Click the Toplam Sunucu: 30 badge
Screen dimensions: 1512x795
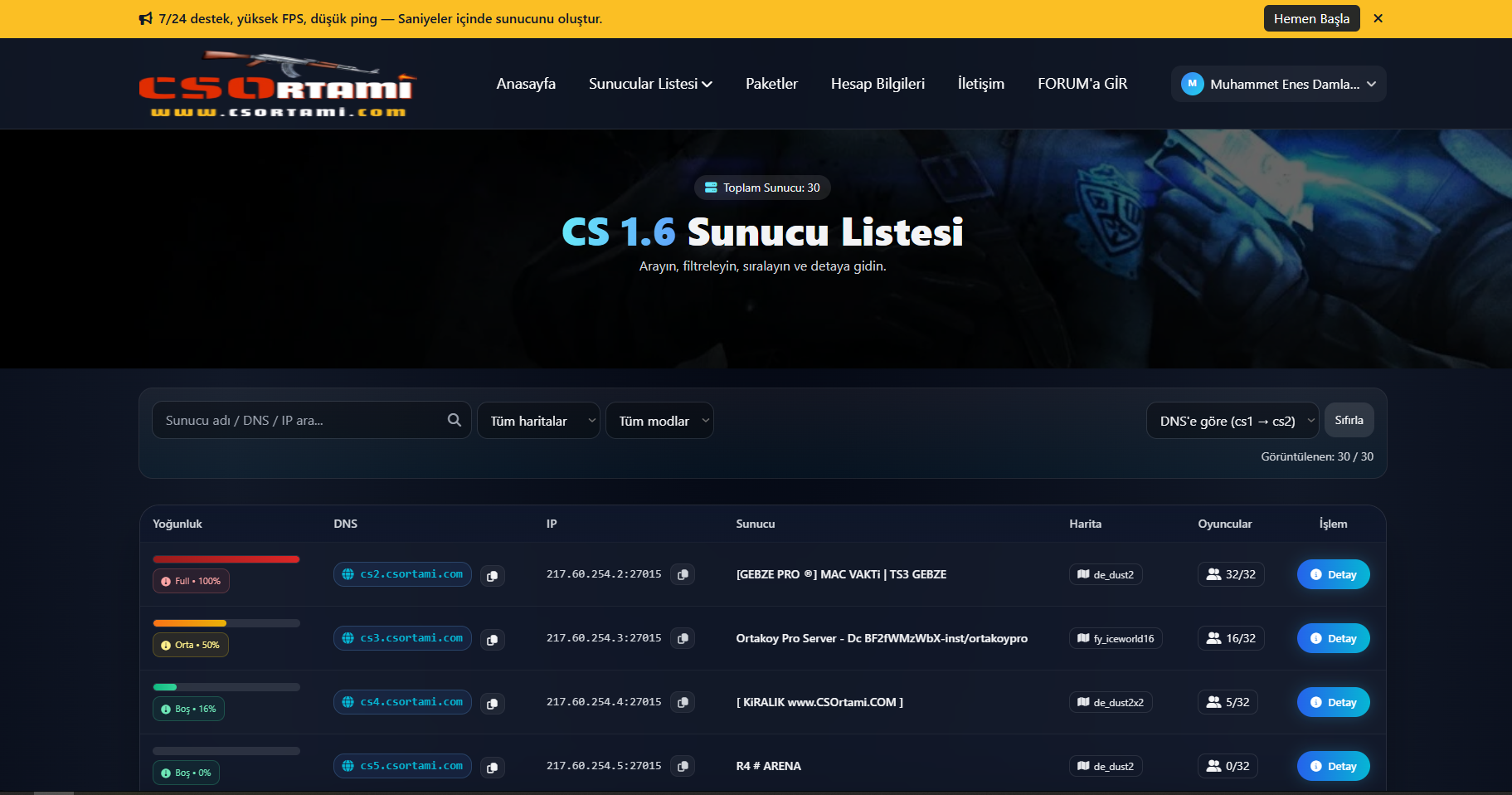click(762, 188)
